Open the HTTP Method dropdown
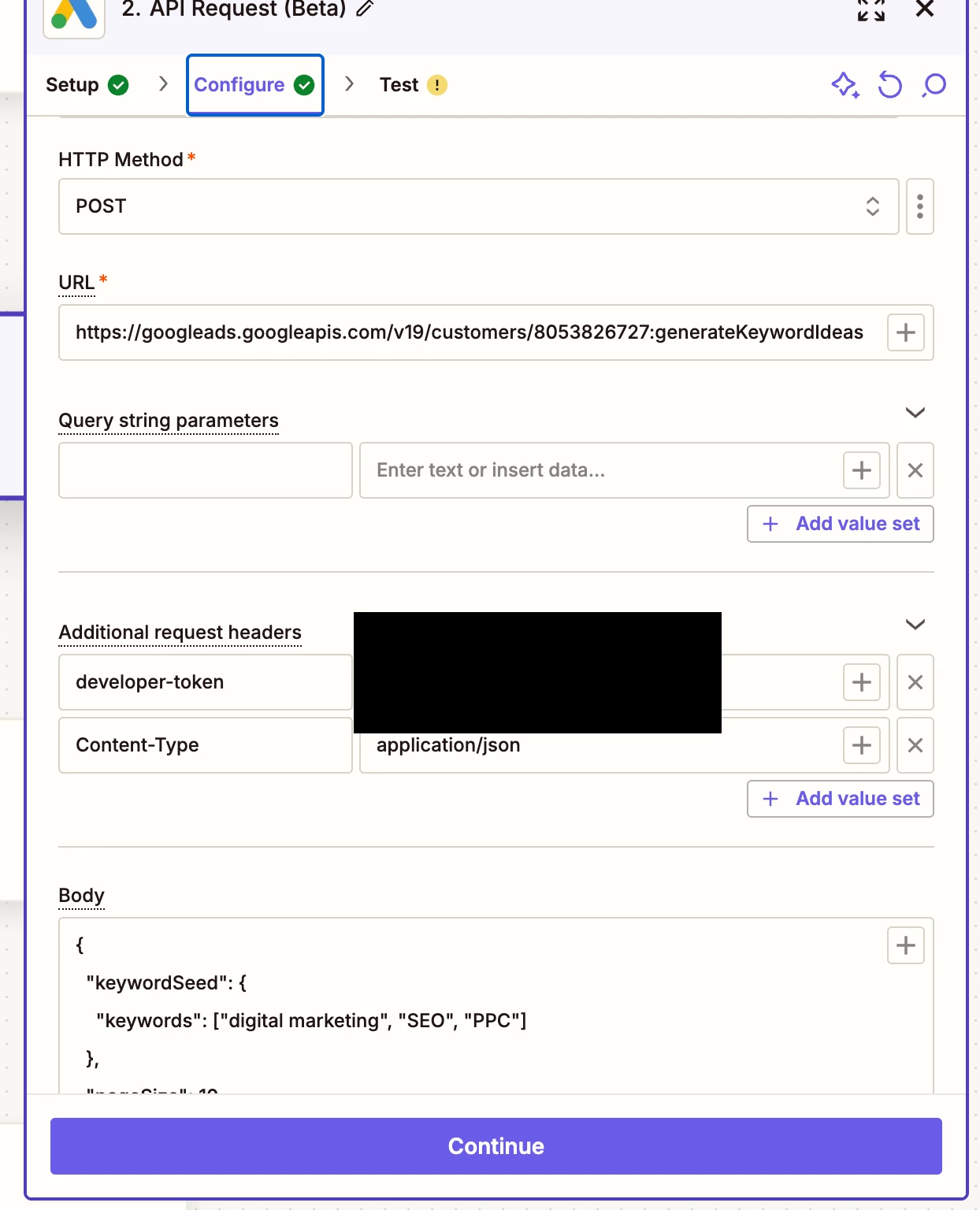Image resolution: width=980 pixels, height=1210 pixels. pyautogui.click(x=478, y=206)
